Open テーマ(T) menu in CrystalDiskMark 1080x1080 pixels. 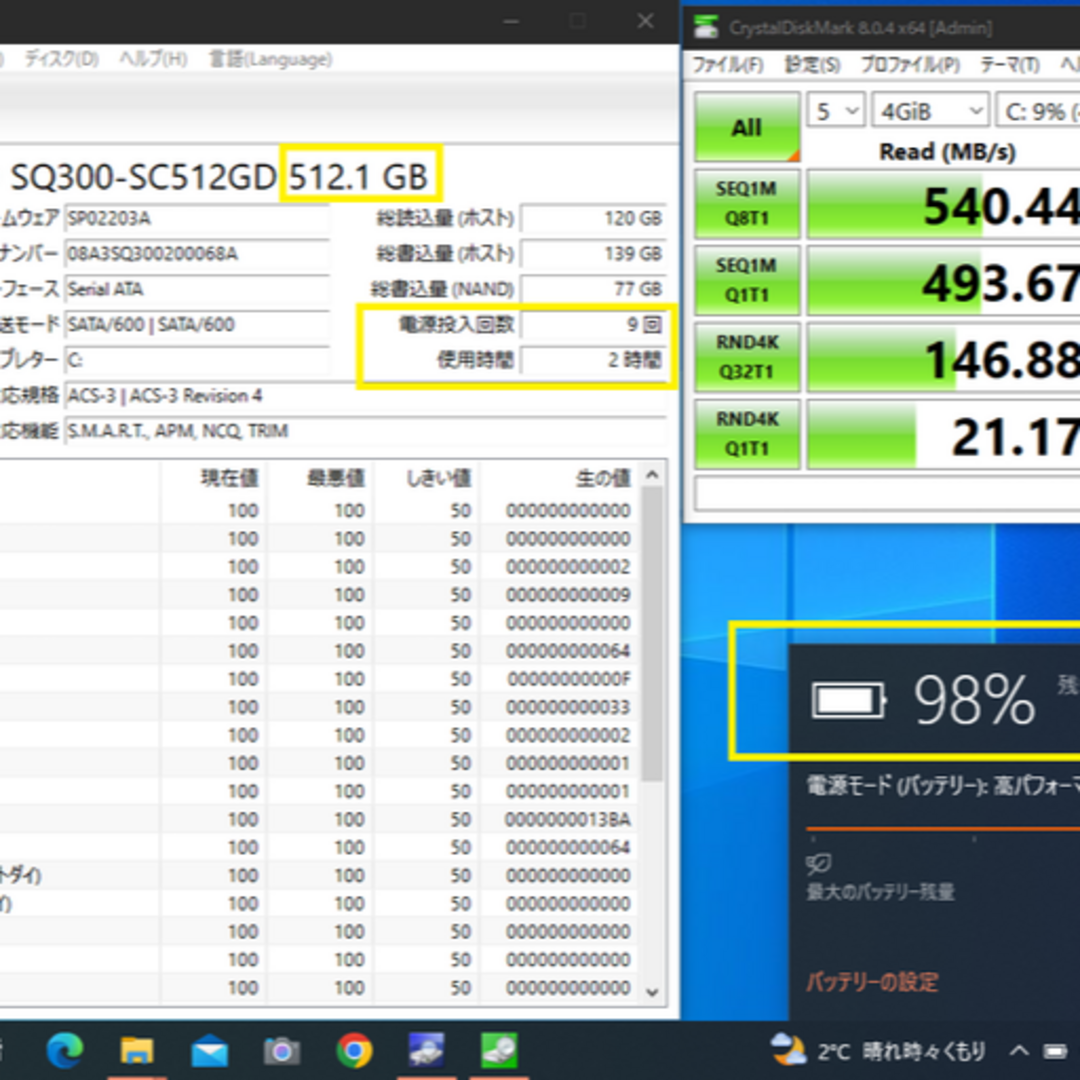(1010, 65)
